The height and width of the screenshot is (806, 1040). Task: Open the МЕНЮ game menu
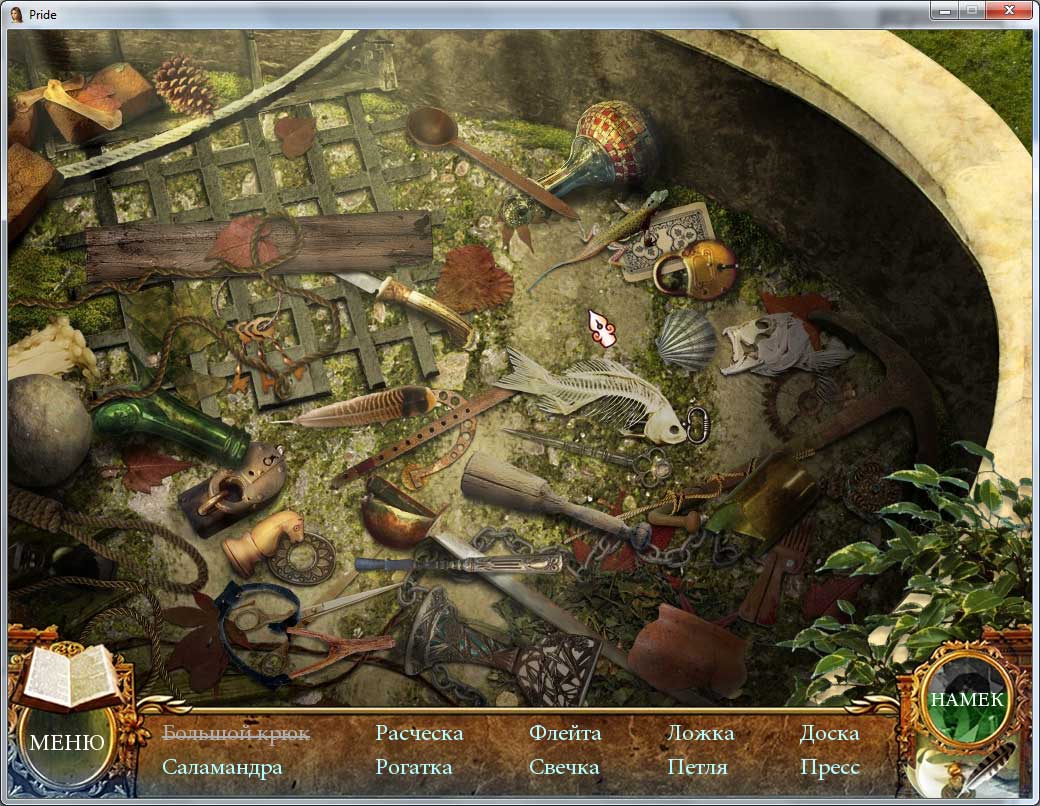point(67,742)
